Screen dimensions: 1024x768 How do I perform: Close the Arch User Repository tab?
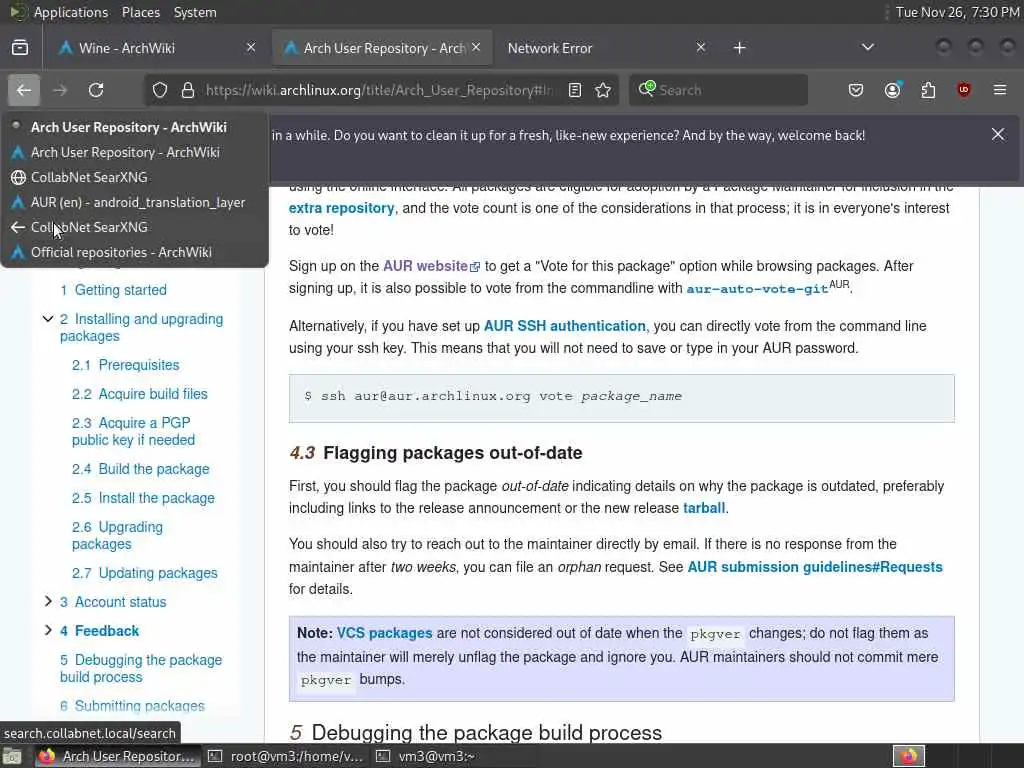(x=476, y=47)
